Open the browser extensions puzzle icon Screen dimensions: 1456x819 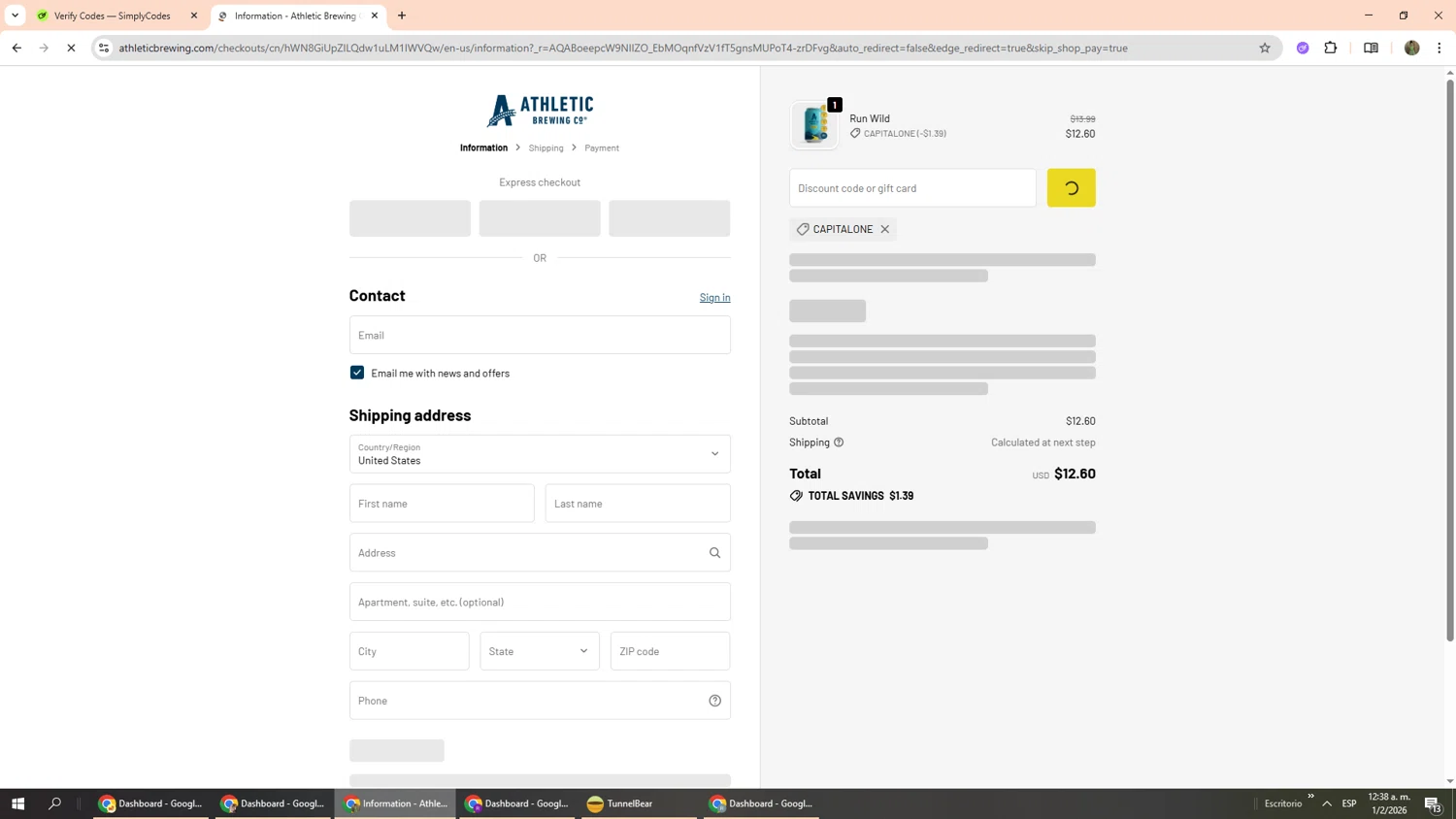tap(1331, 48)
